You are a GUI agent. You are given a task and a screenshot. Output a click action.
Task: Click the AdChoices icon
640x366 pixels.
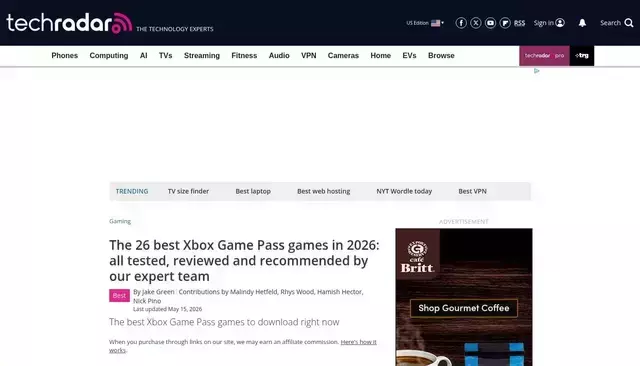(536, 71)
